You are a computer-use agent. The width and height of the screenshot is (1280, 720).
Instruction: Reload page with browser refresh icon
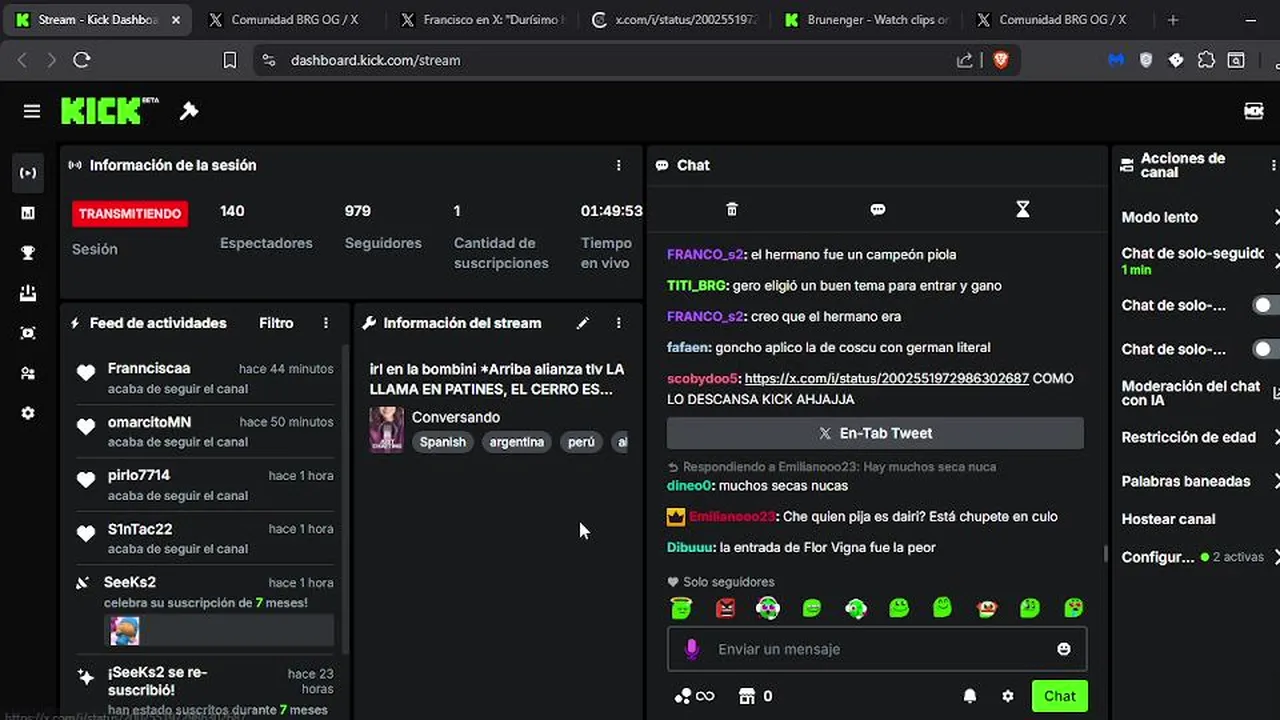(82, 60)
